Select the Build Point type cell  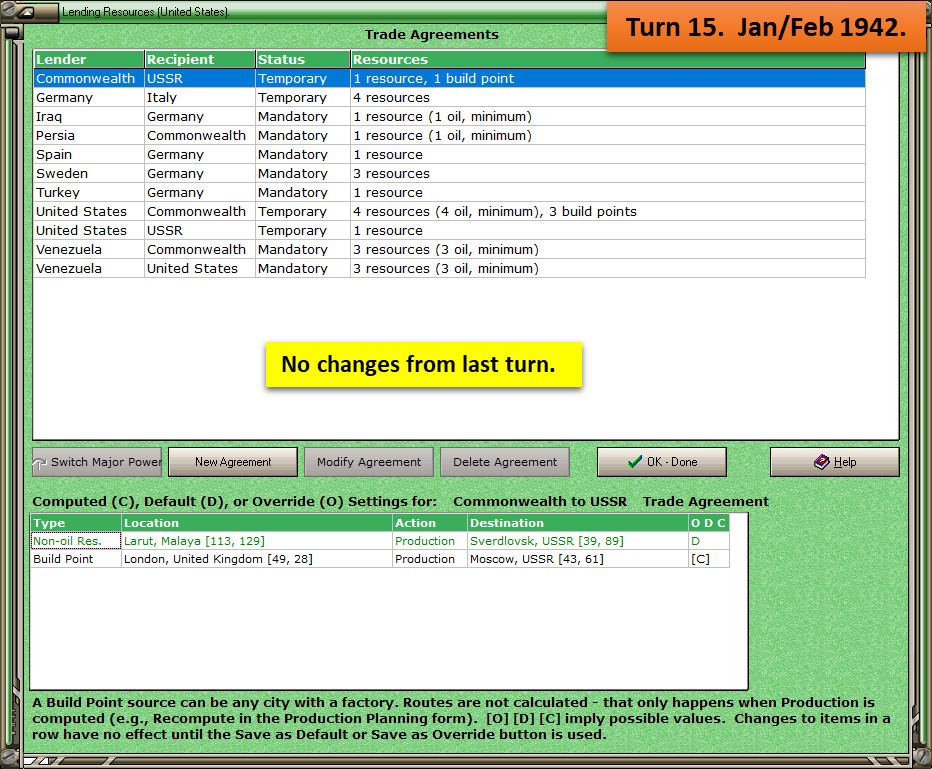pos(76,559)
